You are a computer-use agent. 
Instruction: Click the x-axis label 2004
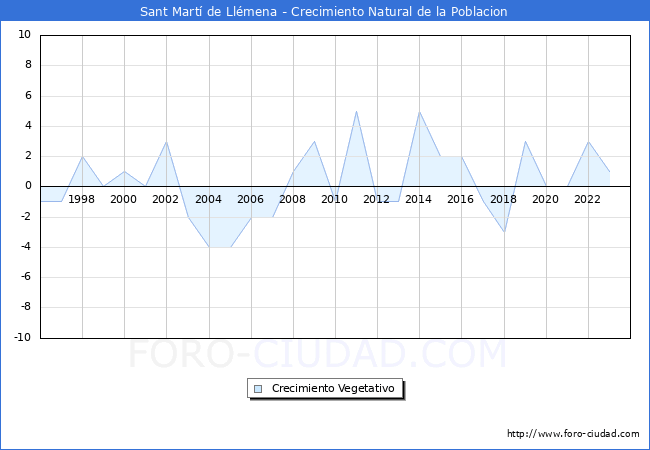209,199
